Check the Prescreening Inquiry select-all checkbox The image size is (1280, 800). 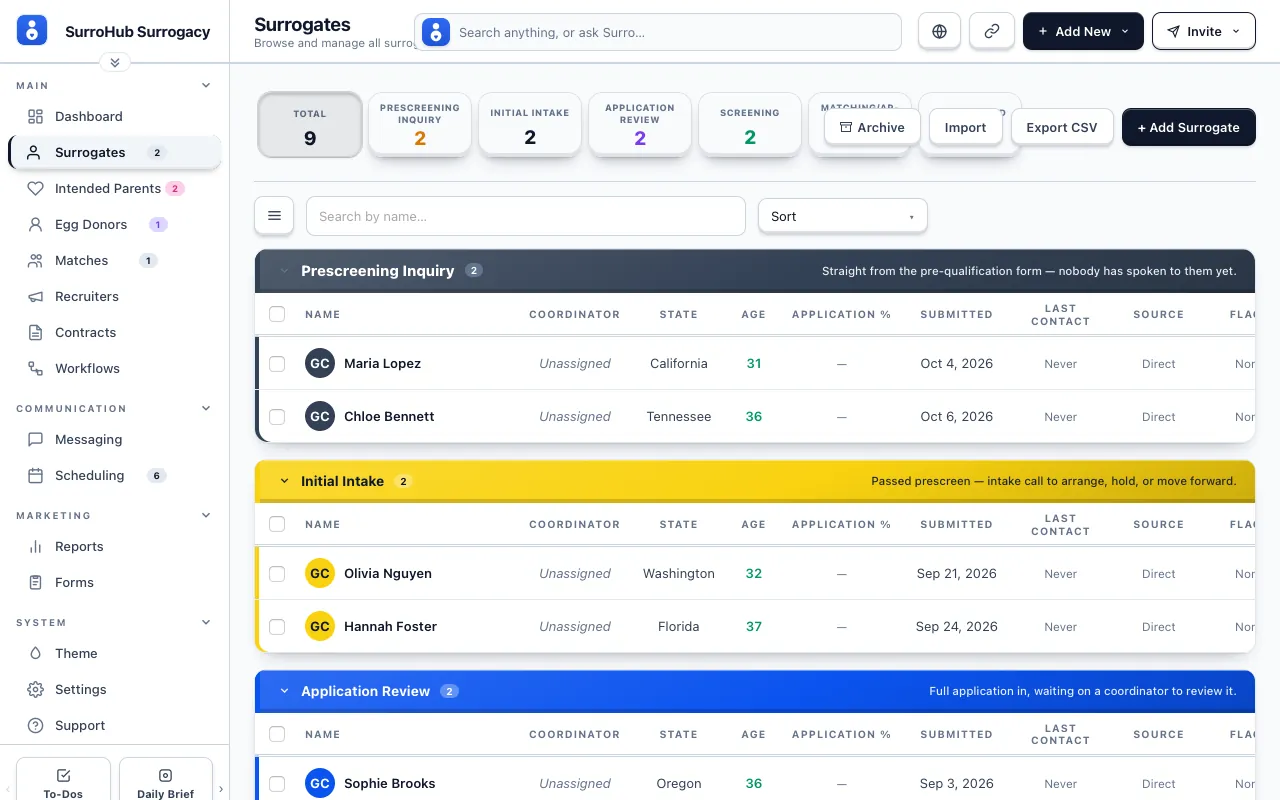click(277, 314)
